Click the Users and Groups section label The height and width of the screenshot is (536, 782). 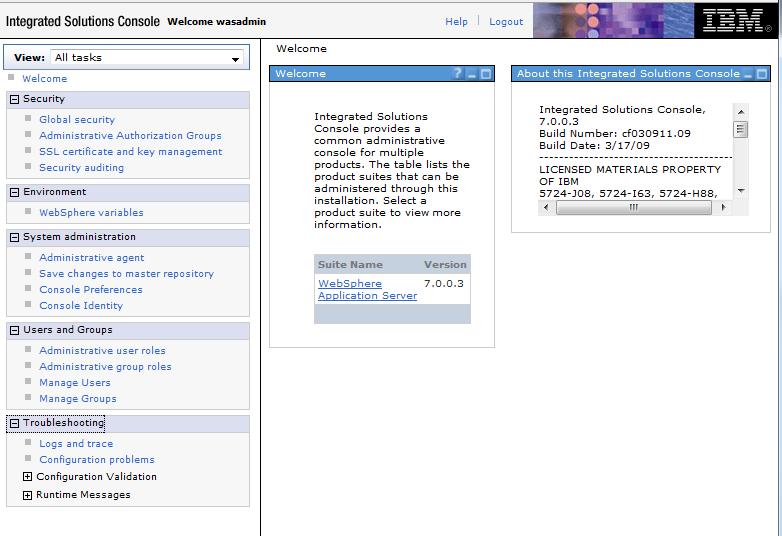tap(67, 330)
